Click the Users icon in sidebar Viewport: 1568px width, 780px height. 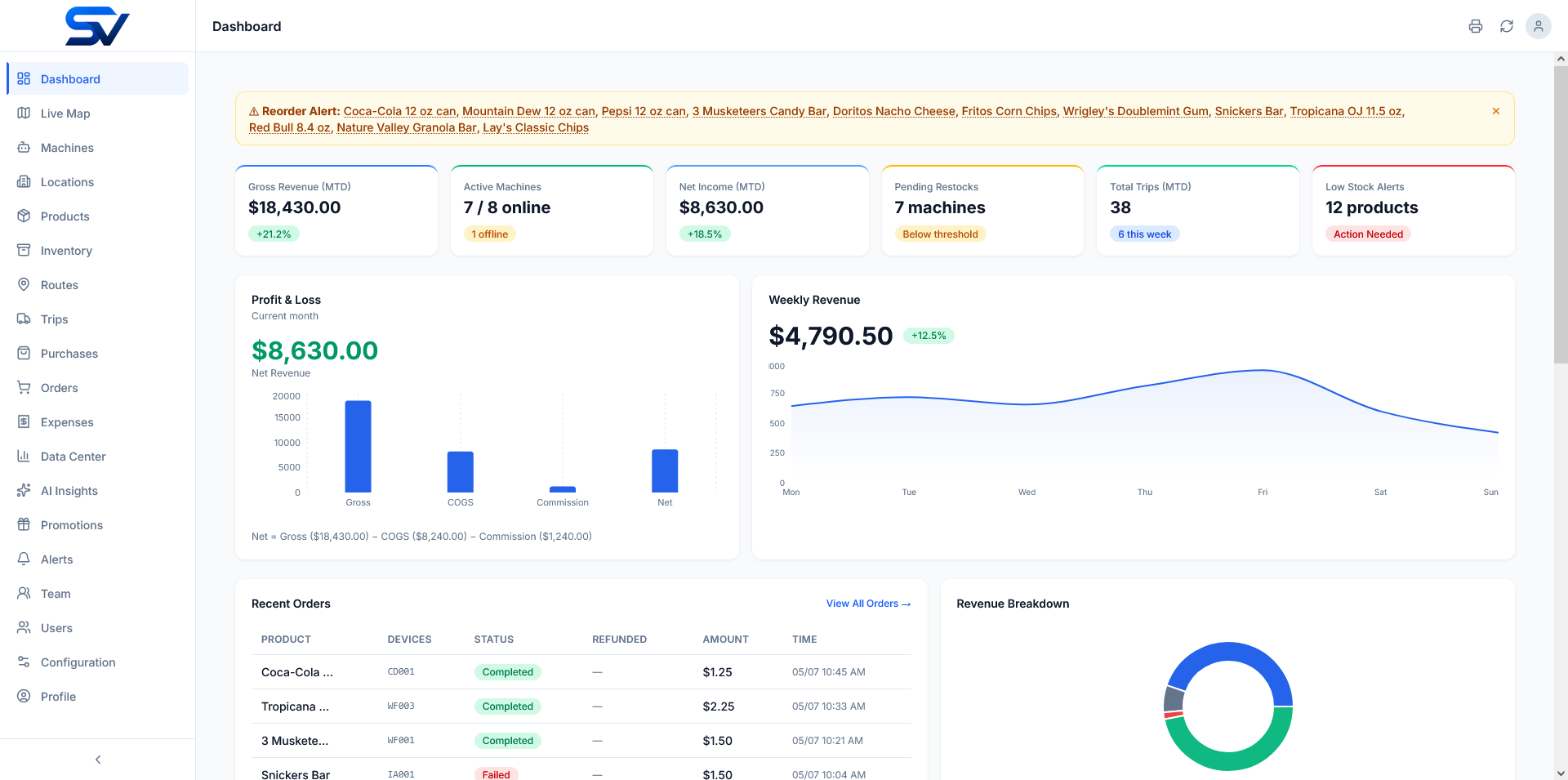coord(24,627)
